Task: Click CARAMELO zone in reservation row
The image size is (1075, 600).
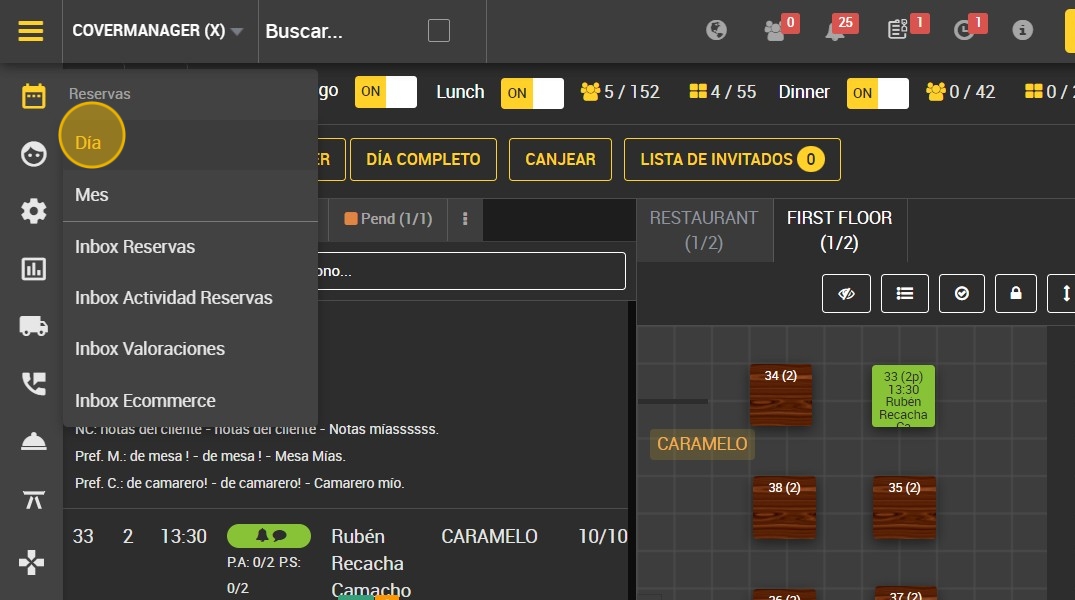Action: (x=489, y=536)
